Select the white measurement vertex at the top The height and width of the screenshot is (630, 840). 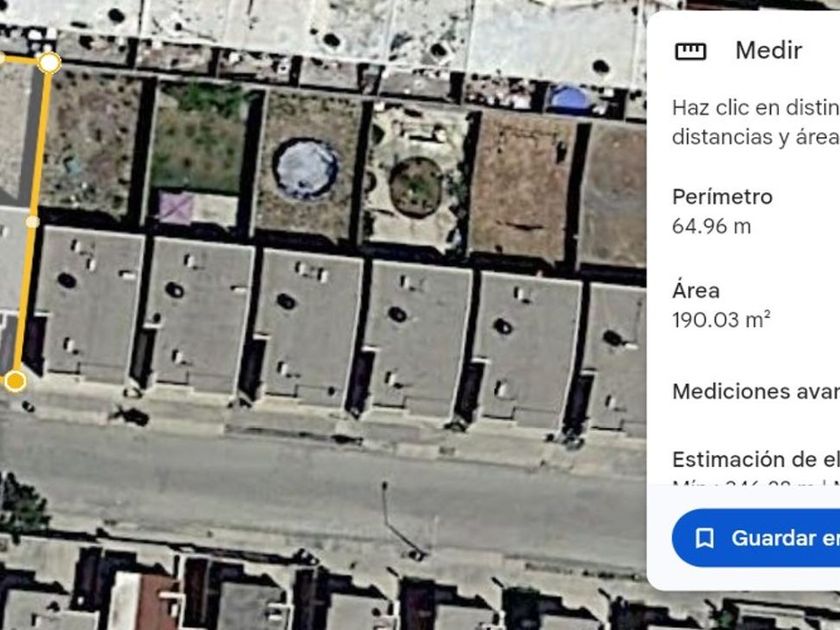point(49,63)
